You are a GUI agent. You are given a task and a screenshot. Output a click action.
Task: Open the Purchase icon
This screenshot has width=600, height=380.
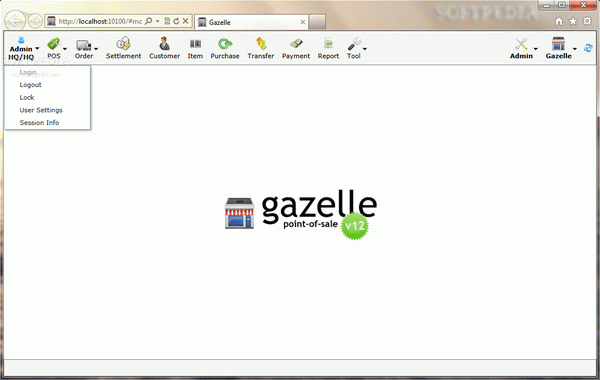225,44
